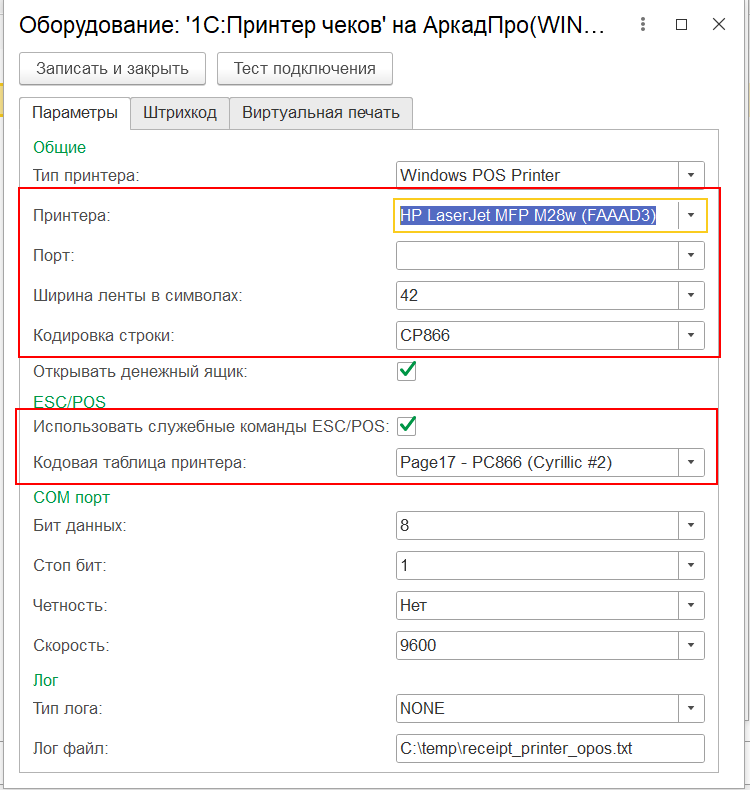Open the 'Тип лога' dropdown arrow
Screen dimensions: 750x790
point(690,708)
